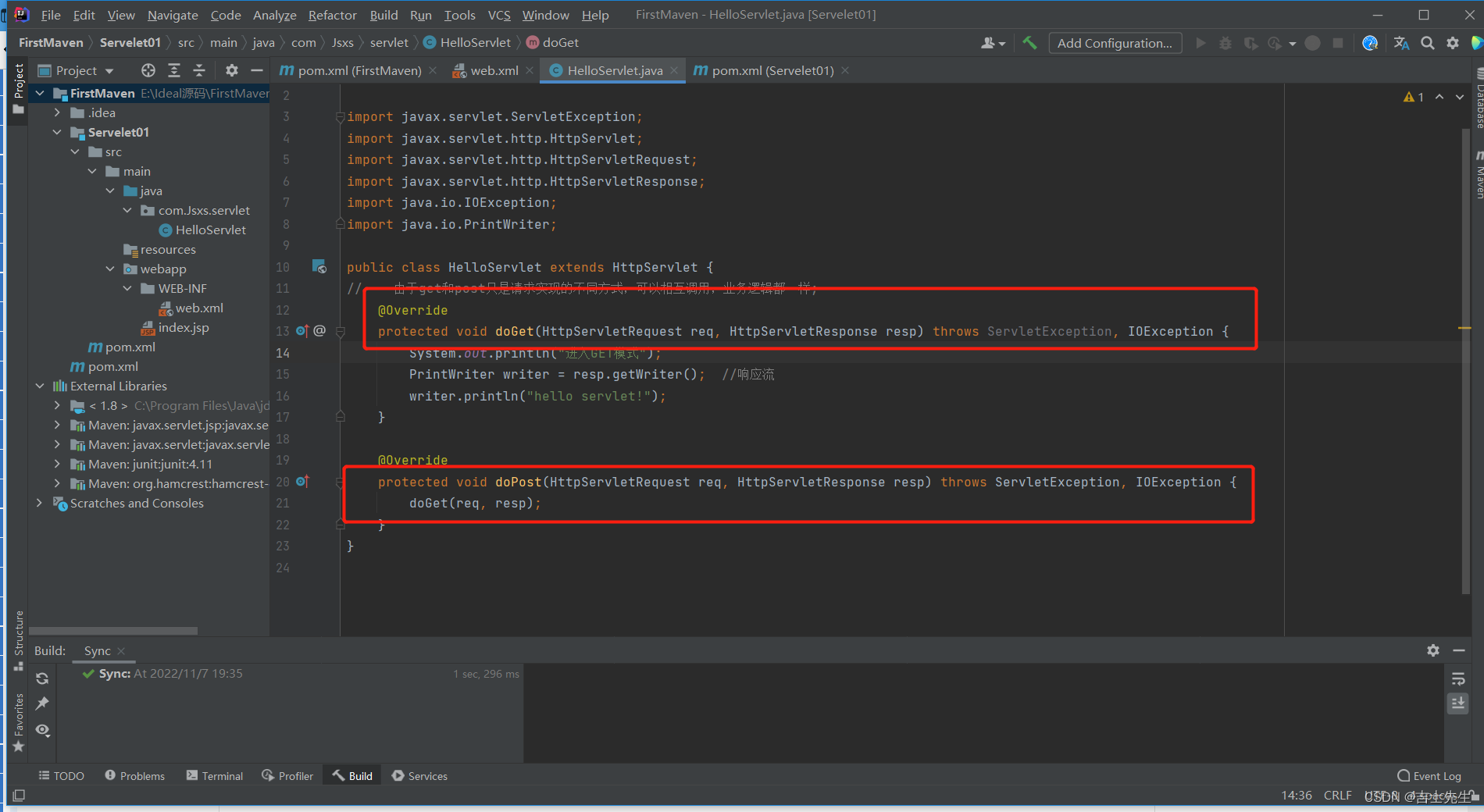Viewport: 1484px width, 812px height.
Task: Click the user account icon in toolbar
Action: pyautogui.click(x=992, y=43)
